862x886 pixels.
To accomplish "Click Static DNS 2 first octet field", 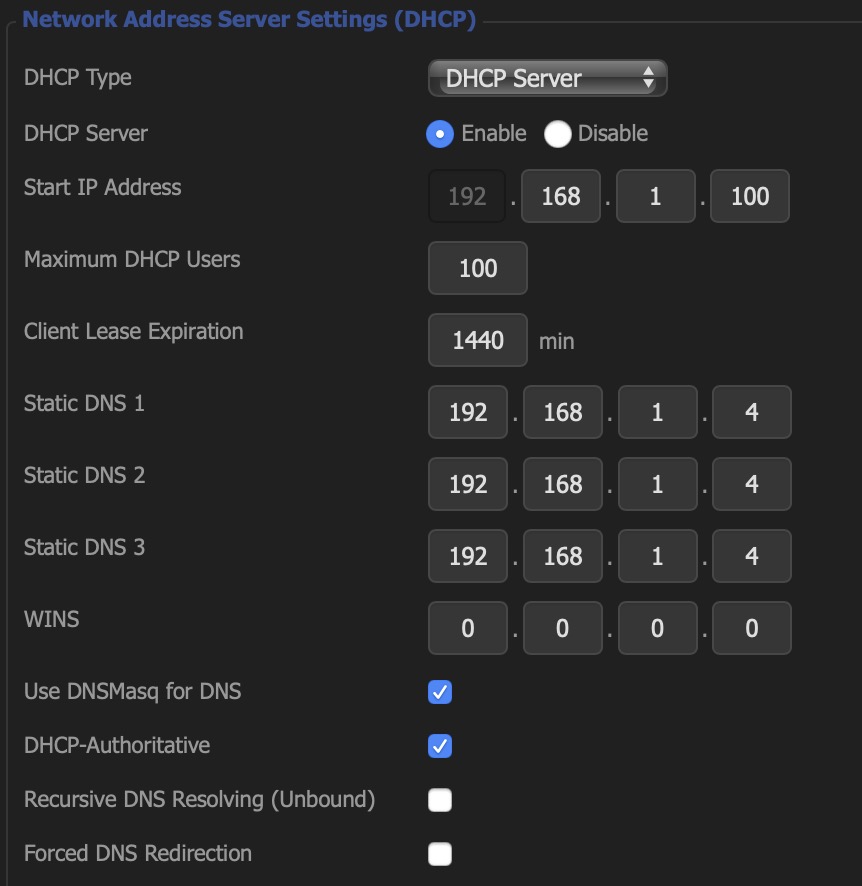I will click(x=468, y=484).
